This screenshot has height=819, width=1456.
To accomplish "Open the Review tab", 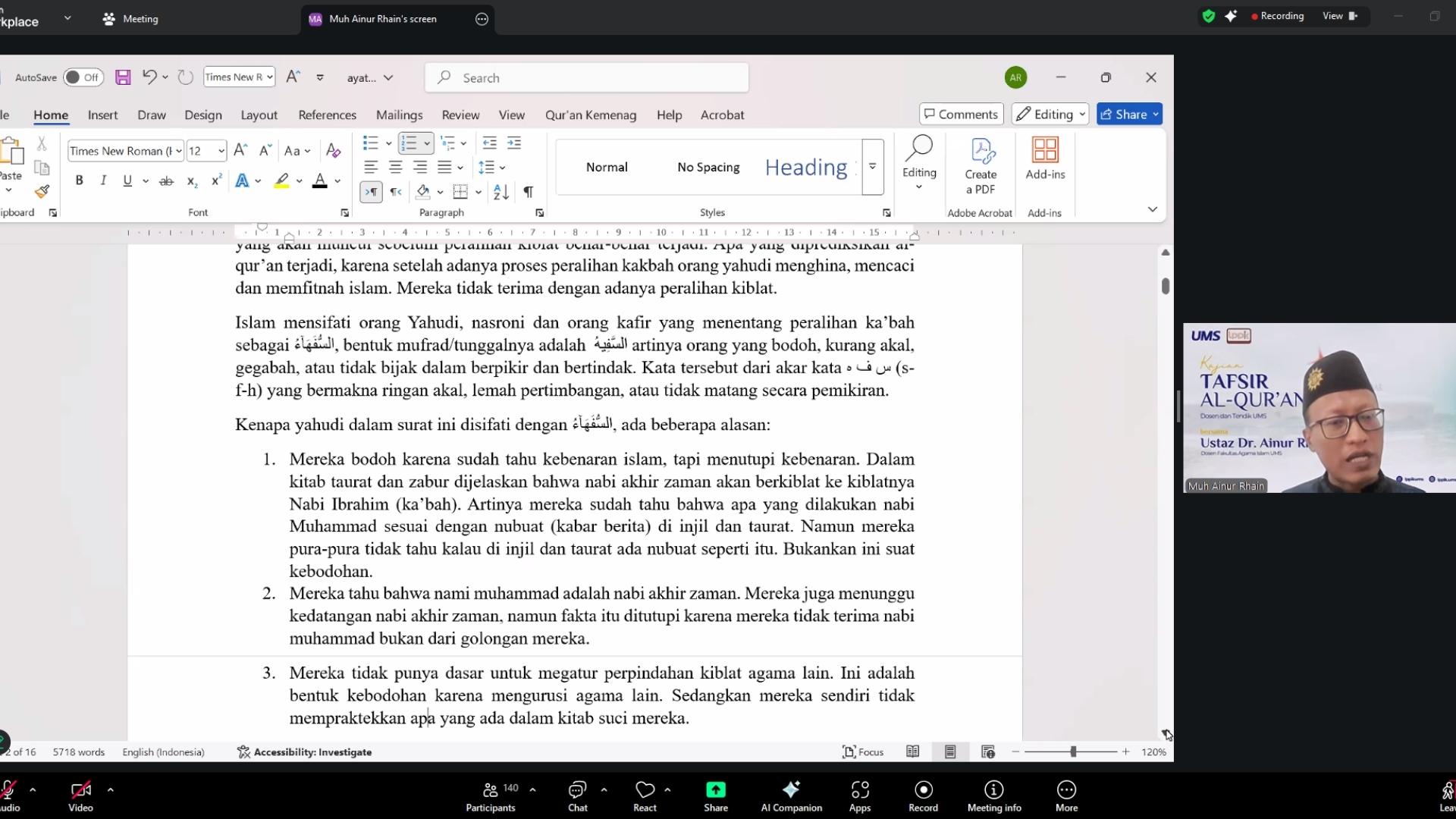I will tap(460, 115).
